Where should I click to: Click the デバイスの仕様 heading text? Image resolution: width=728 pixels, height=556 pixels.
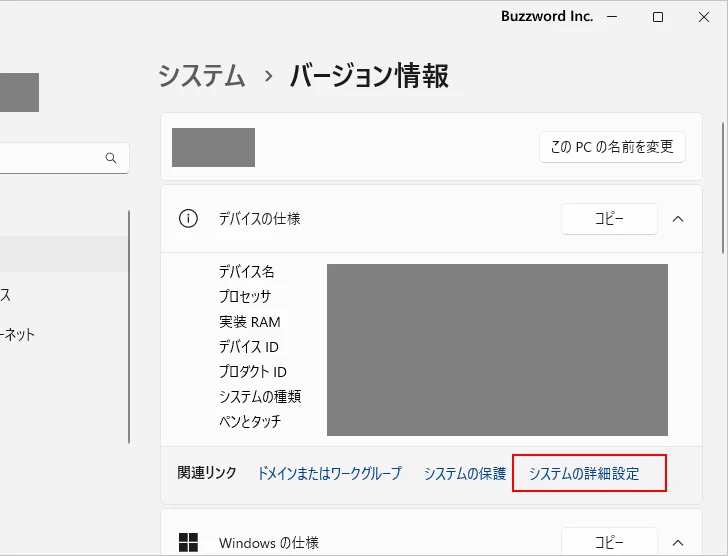coord(260,219)
